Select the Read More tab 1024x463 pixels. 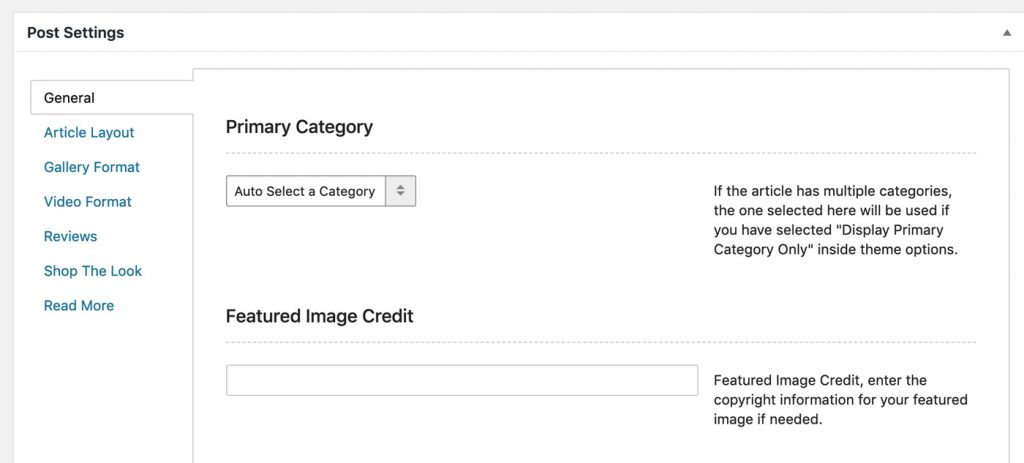78,306
